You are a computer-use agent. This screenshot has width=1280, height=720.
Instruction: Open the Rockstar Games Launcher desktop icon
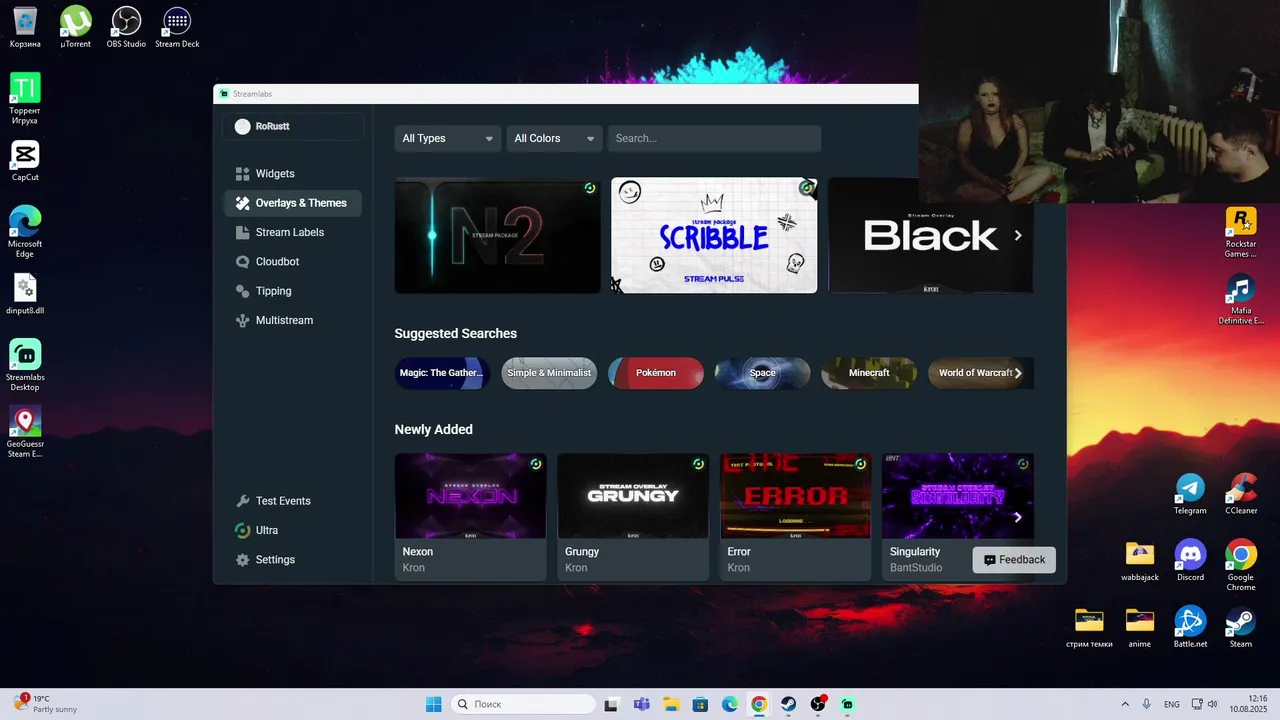click(1241, 232)
